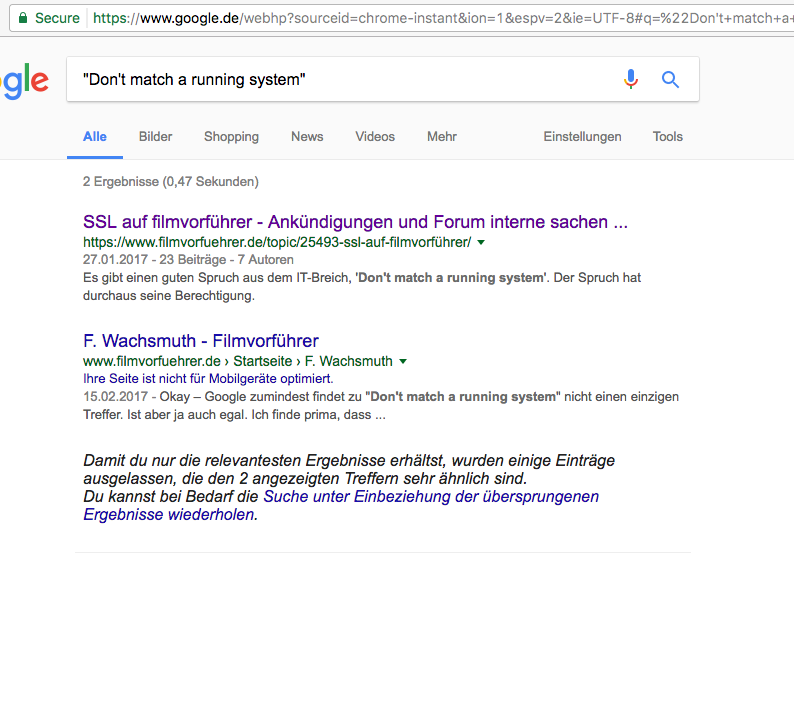
Task: Open the Einstellungen menu
Action: (x=582, y=137)
